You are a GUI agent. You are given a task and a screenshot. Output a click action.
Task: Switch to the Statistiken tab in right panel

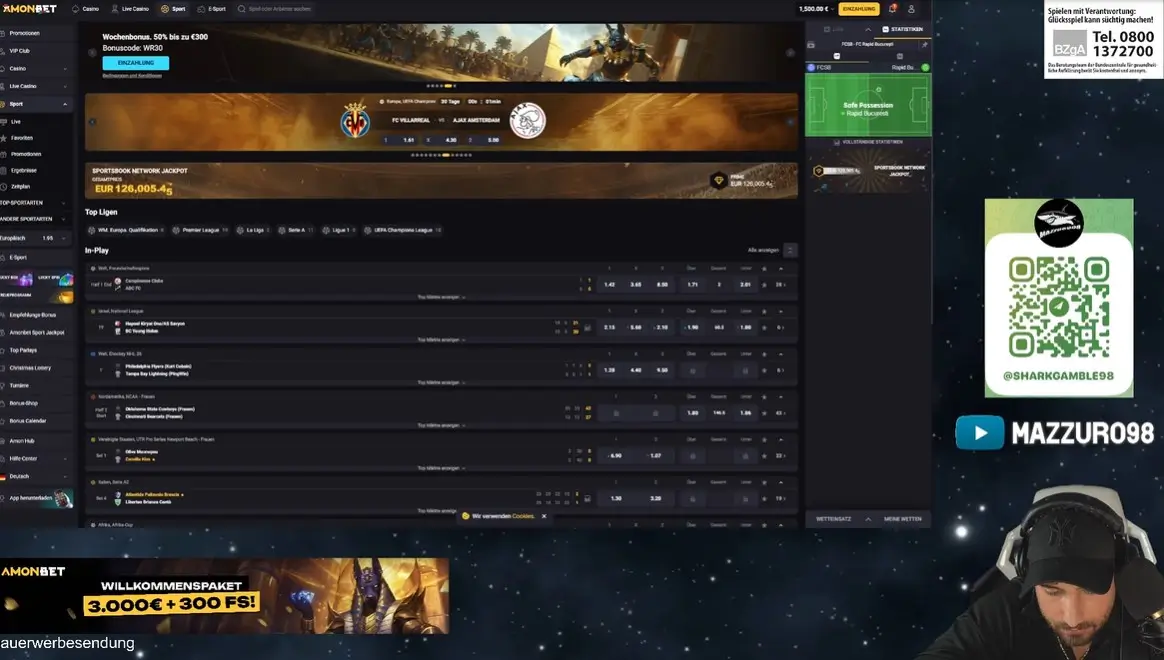coord(902,29)
